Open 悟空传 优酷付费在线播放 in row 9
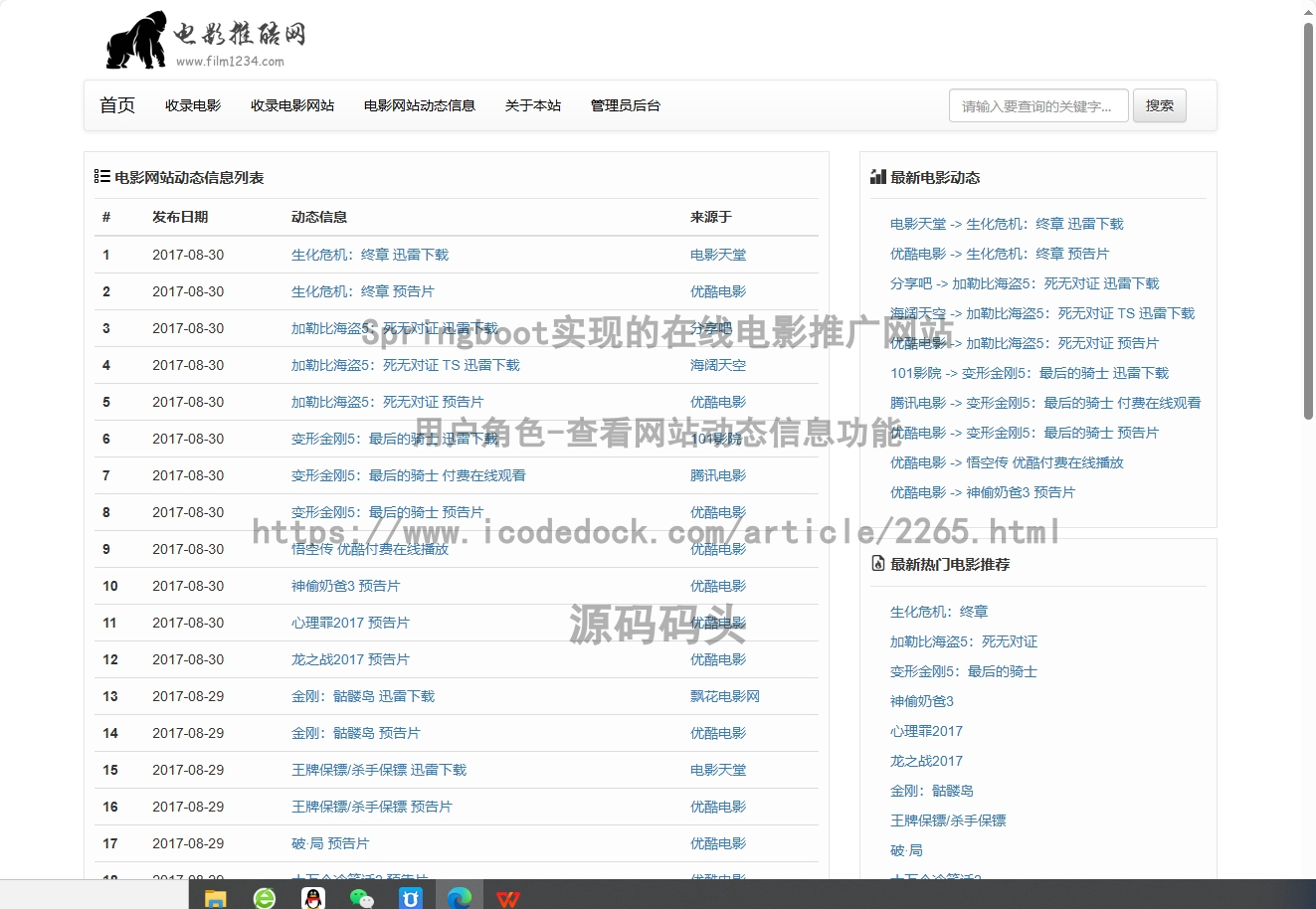The width and height of the screenshot is (1316, 909). tap(370, 549)
